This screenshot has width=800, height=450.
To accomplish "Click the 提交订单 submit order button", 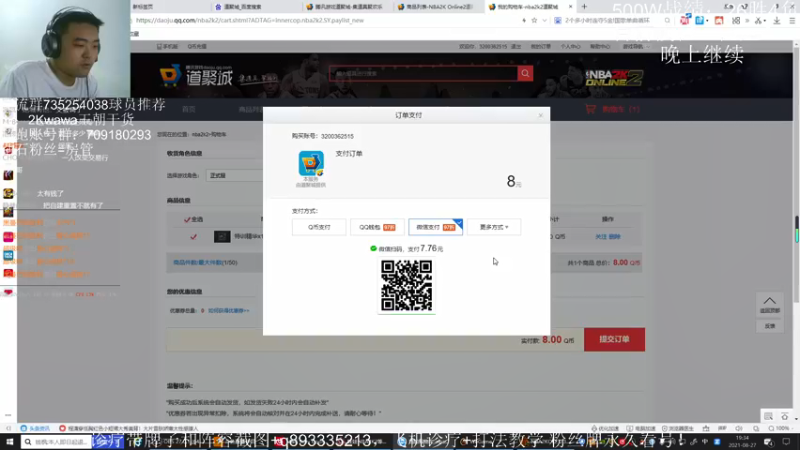I will point(614,339).
